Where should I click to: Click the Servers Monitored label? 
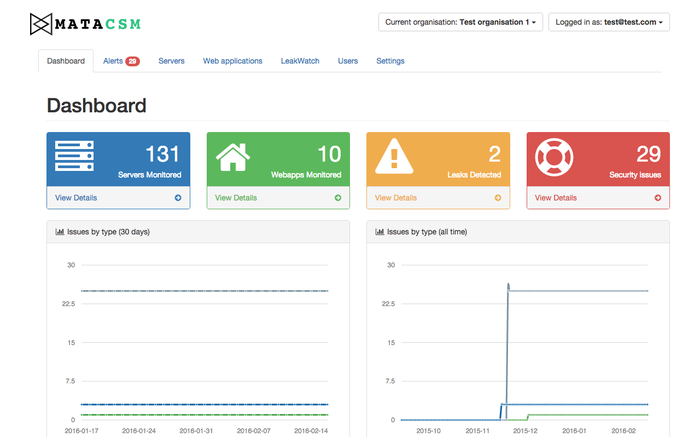(x=150, y=175)
